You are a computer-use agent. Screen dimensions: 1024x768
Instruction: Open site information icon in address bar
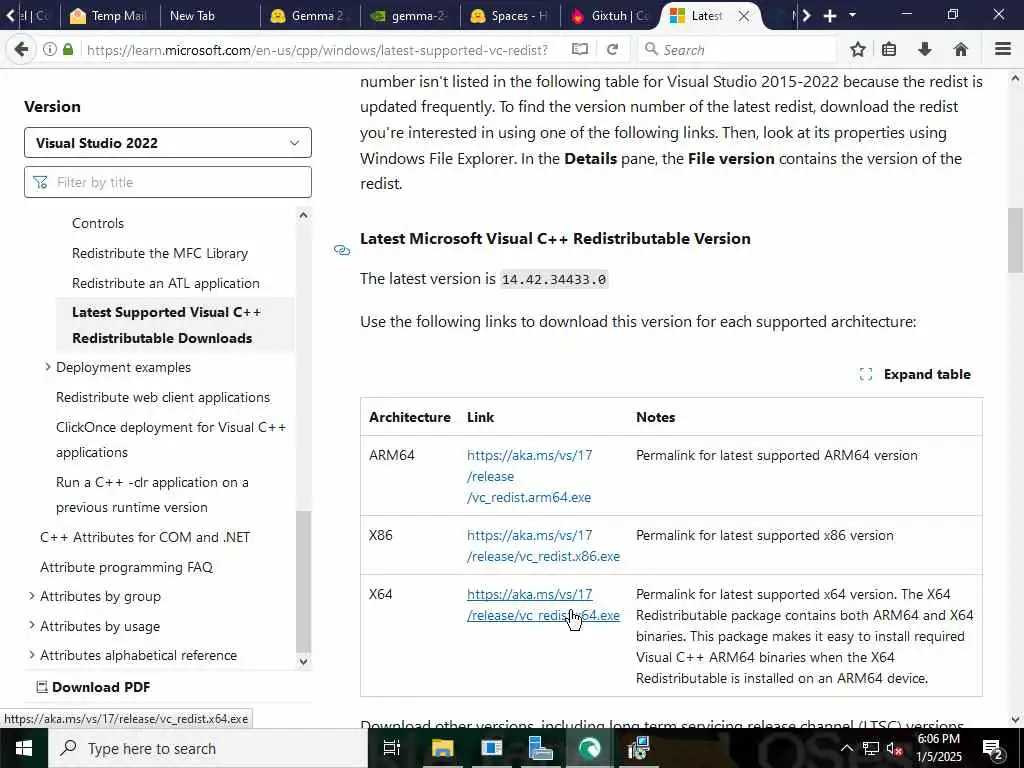50,50
